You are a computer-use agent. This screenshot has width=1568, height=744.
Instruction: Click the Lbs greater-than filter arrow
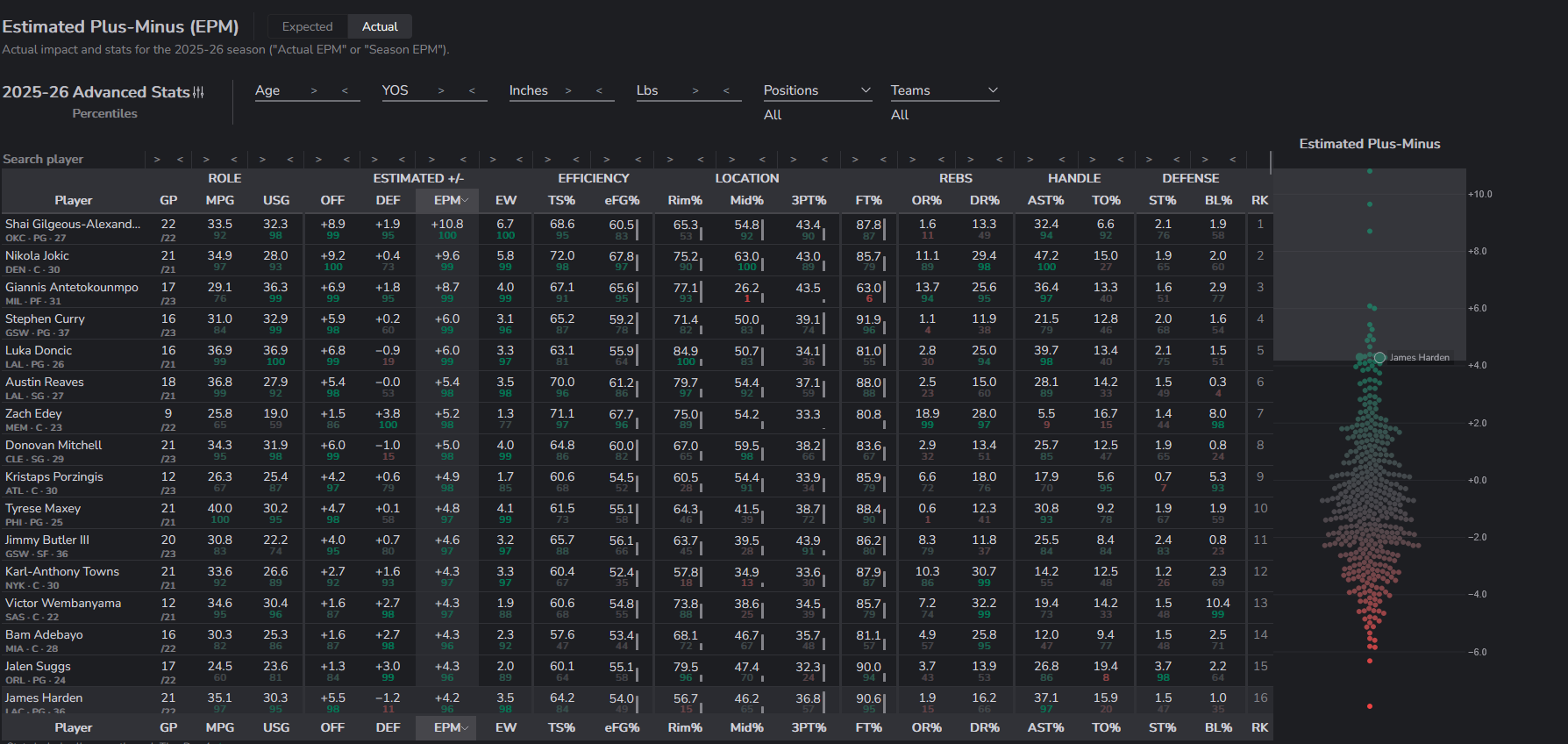coord(695,90)
